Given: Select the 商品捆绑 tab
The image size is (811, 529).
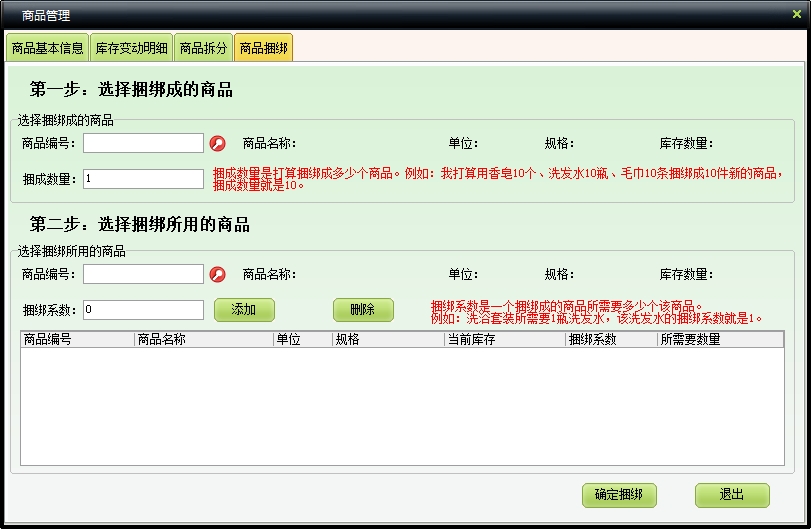Looking at the screenshot, I should pos(264,48).
